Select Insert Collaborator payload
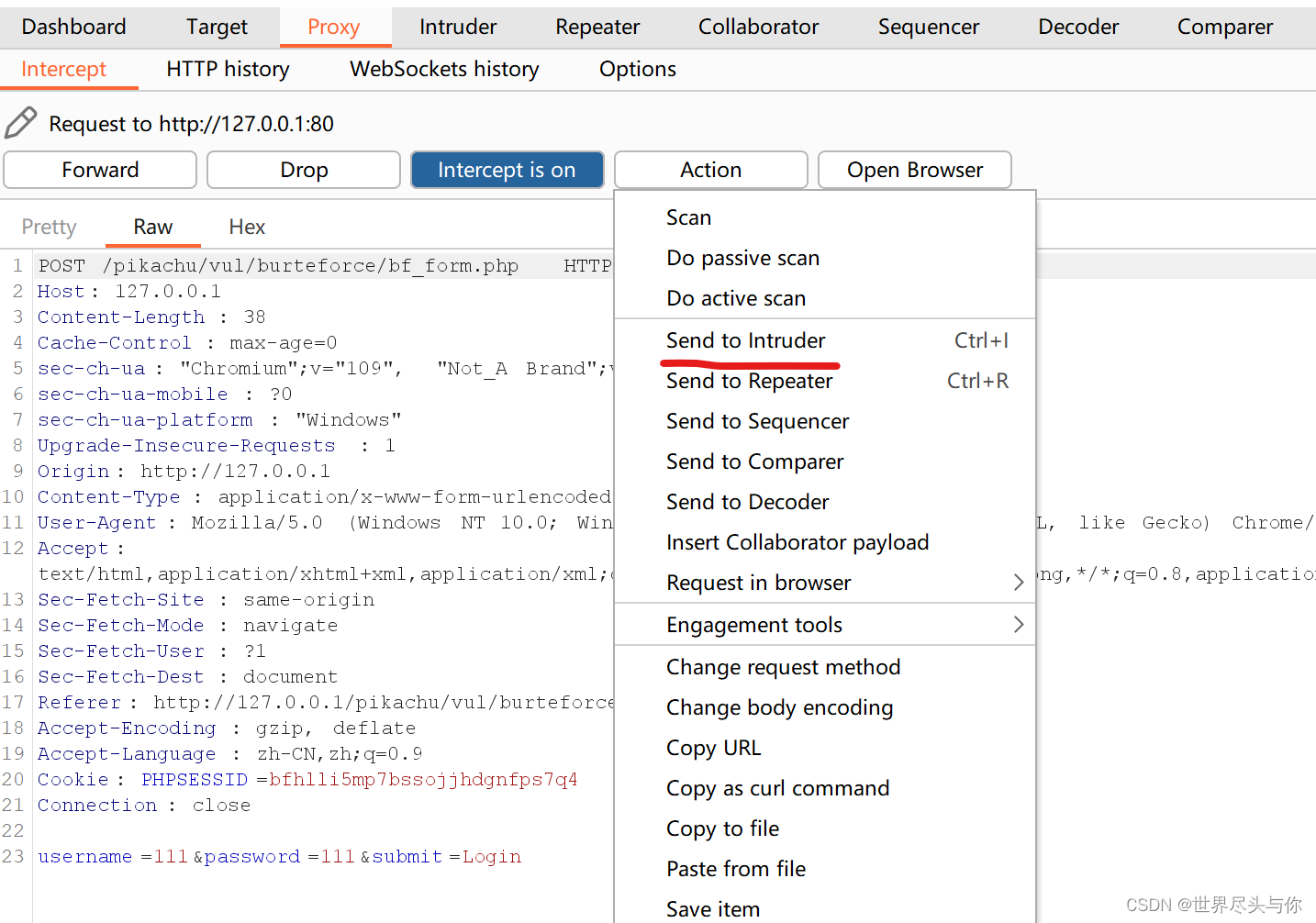The height and width of the screenshot is (923, 1316). point(825,542)
